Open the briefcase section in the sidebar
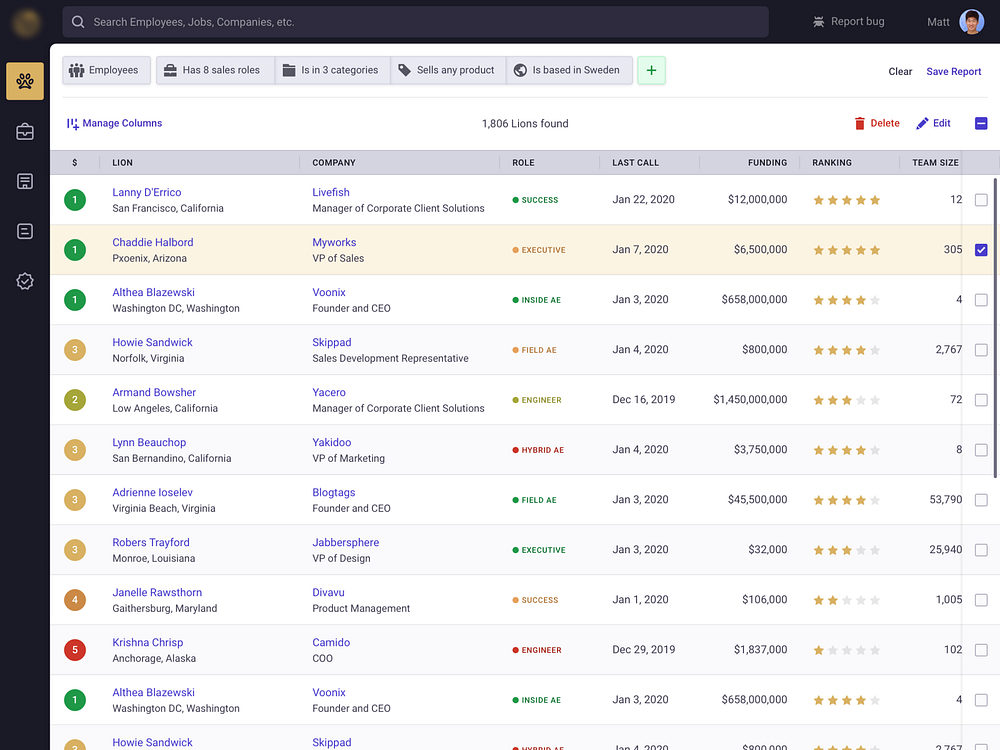Viewport: 1000px width, 750px height. 24,131
